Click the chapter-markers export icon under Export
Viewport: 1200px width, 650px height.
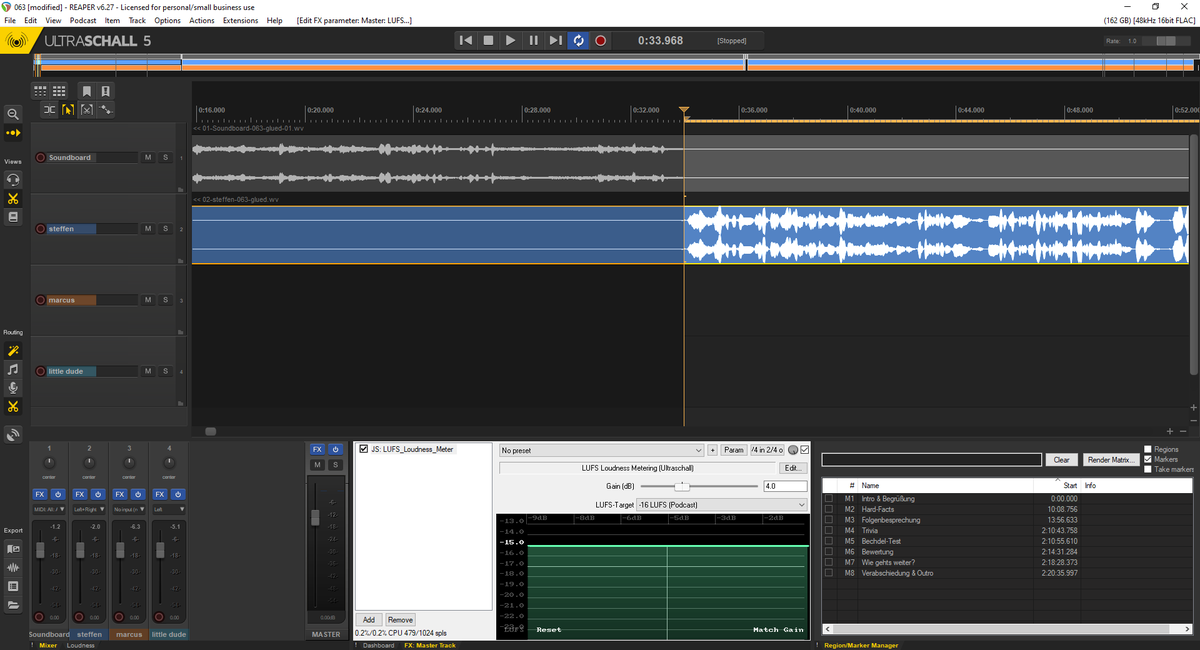13,549
